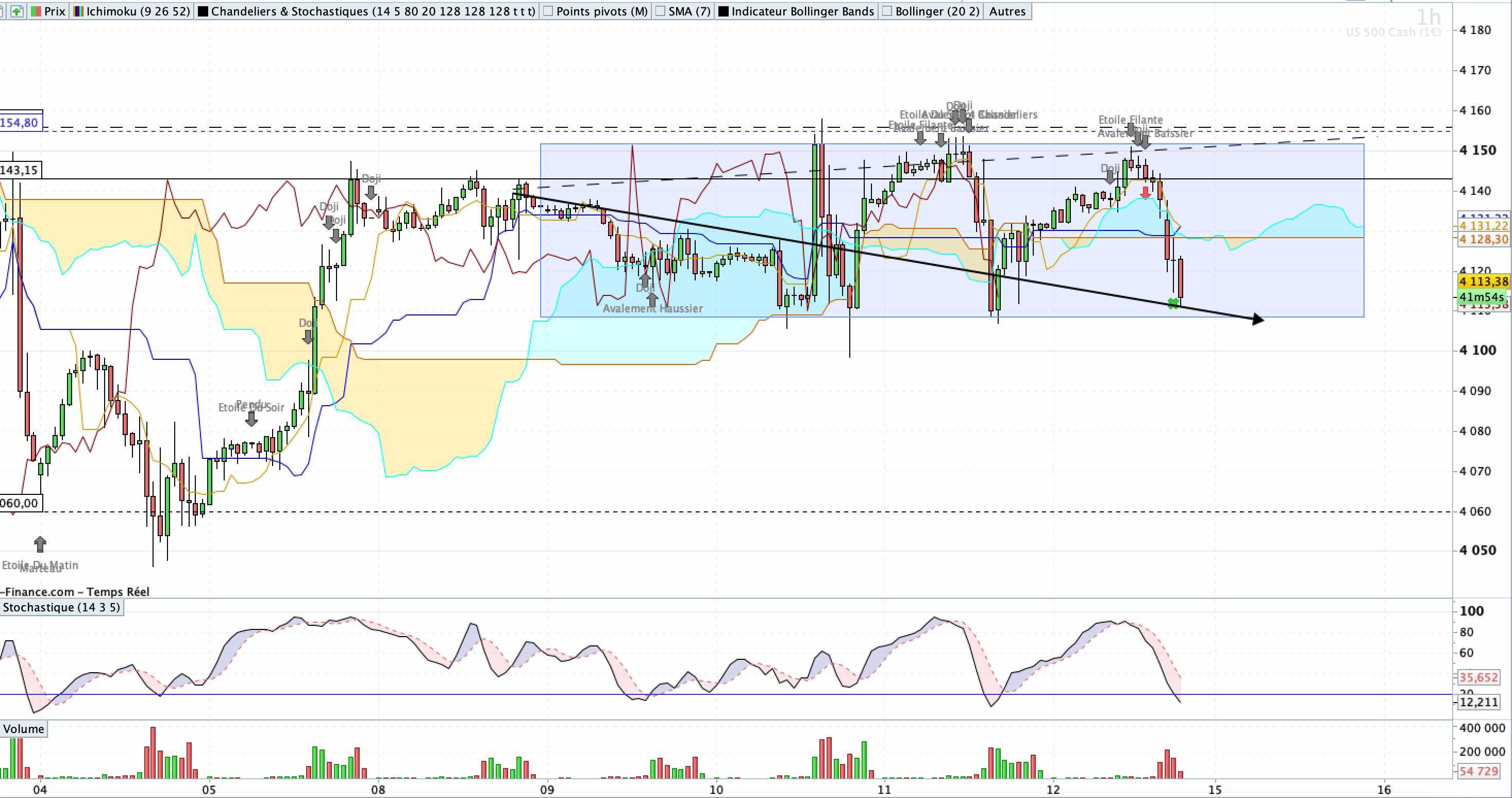This screenshot has height=798, width=1512.
Task: Enable the Bollinger (20 2) checkbox
Action: 887,11
